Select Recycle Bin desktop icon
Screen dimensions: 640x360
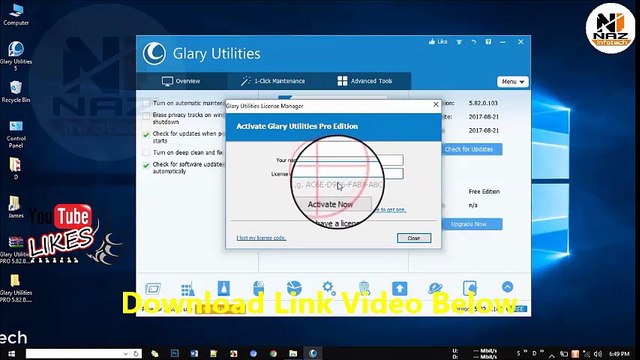pos(16,91)
